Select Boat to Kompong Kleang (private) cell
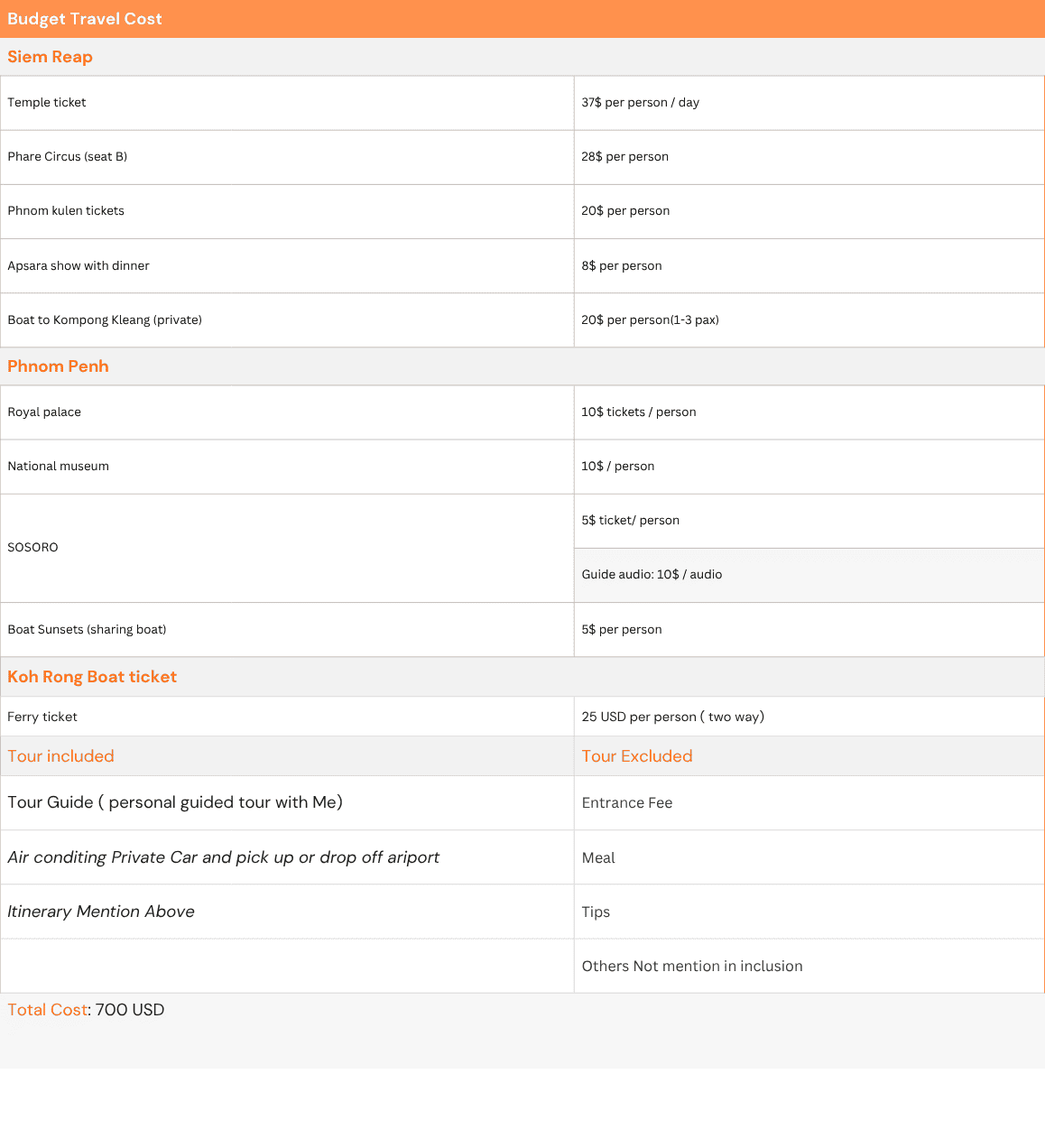Screen dimensions: 1045x1148 pyautogui.click(x=105, y=320)
